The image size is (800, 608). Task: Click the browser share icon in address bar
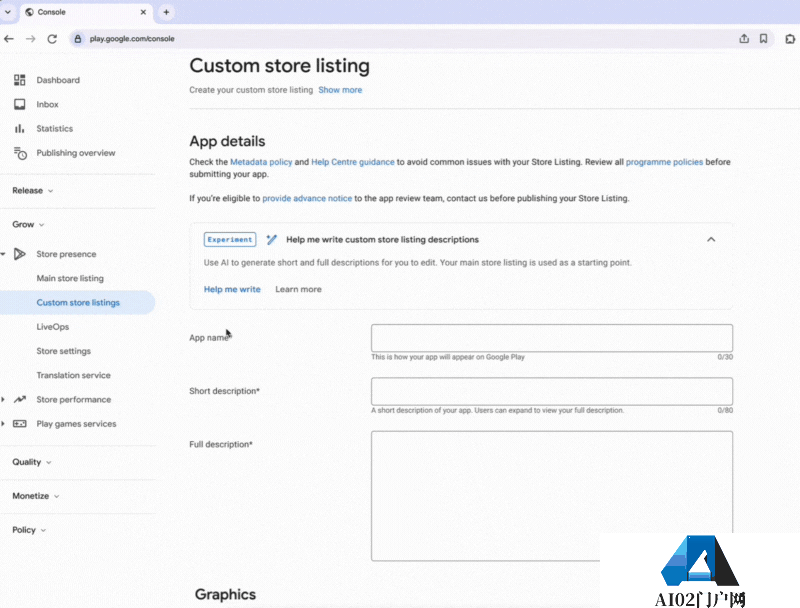click(x=744, y=39)
